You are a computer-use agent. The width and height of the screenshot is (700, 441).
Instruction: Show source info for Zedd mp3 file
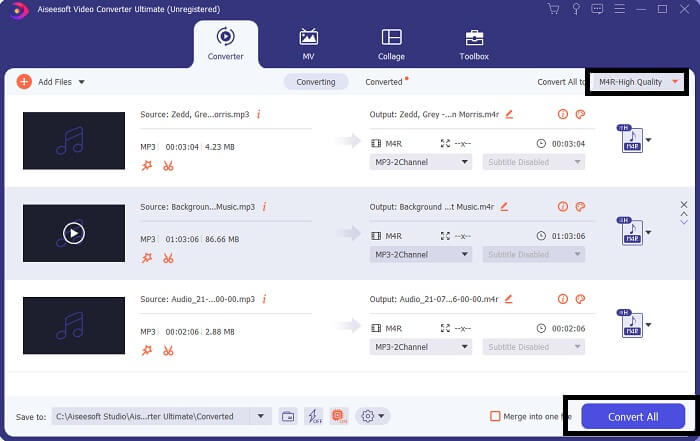258,114
